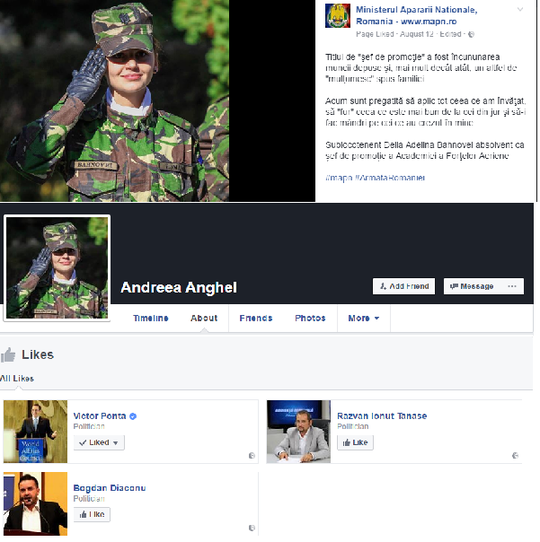
Task: Expand the post options chevron at top right
Action: click(520, 10)
